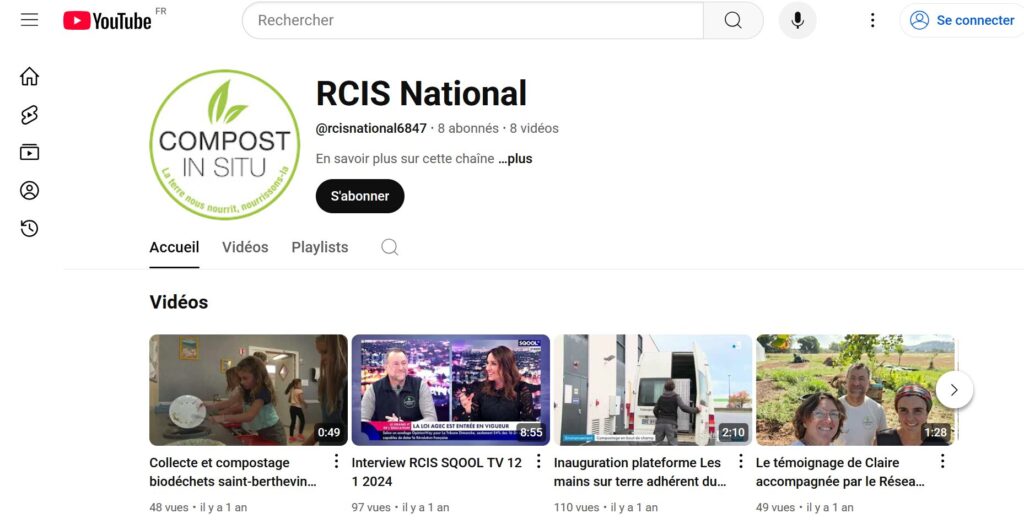Open 'Collecte et compostage biodéchets' video title

click(233, 472)
